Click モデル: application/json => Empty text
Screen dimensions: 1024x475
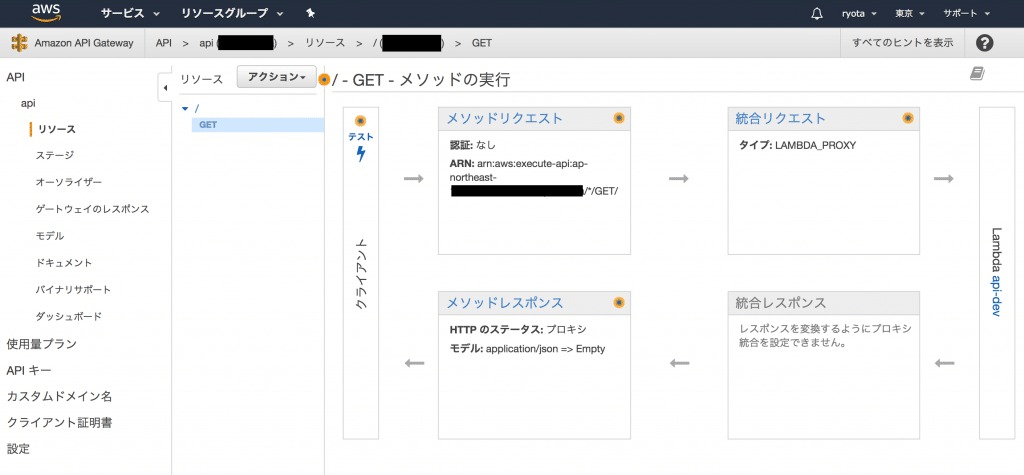point(528,349)
